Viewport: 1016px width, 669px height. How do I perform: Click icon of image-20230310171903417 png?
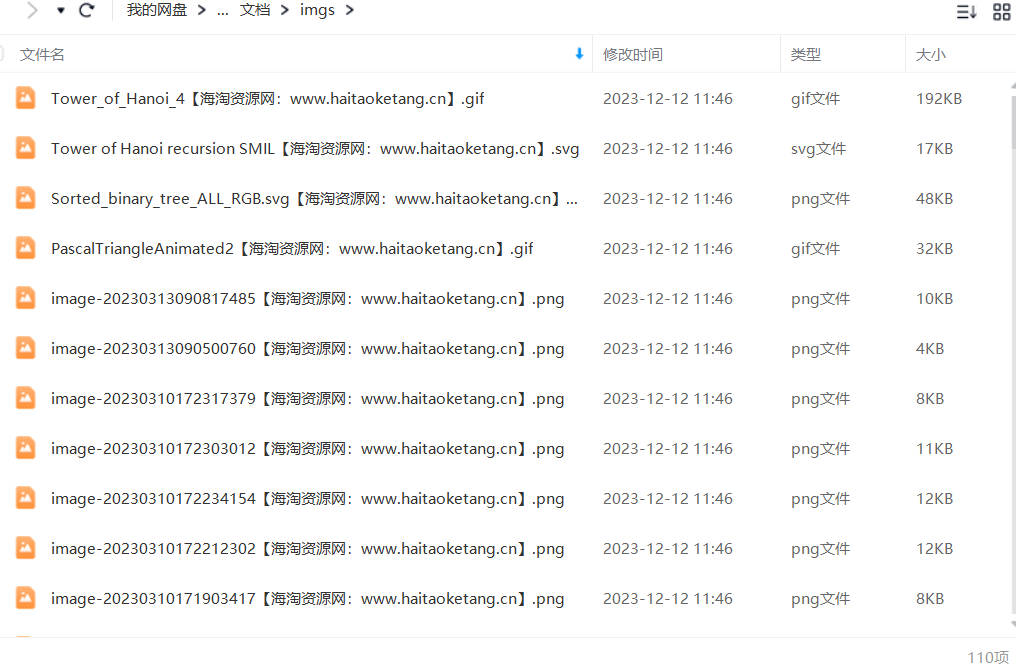25,597
